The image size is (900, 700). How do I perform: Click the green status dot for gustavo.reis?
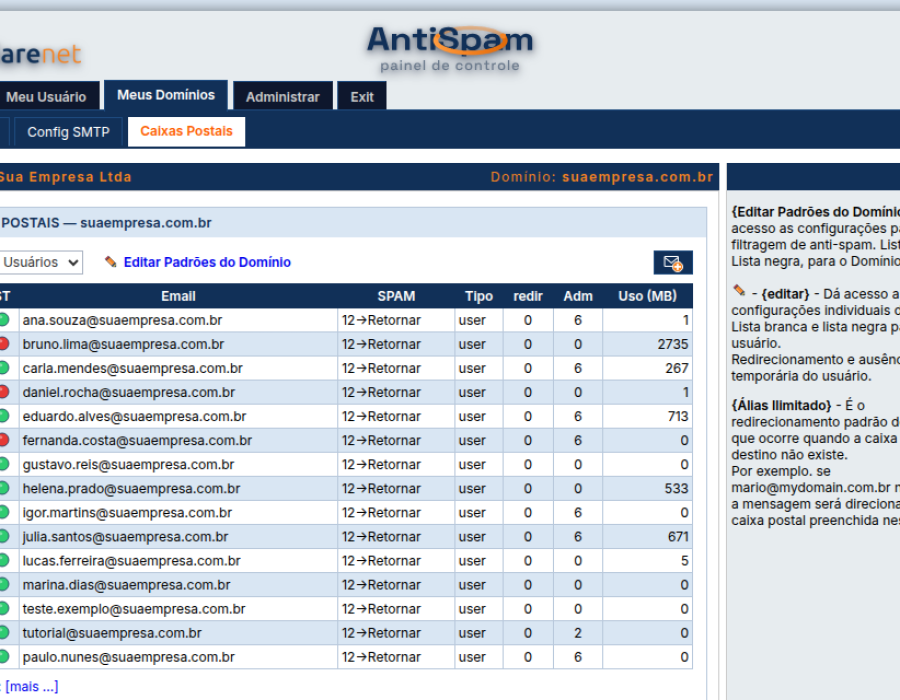pyautogui.click(x=3, y=464)
